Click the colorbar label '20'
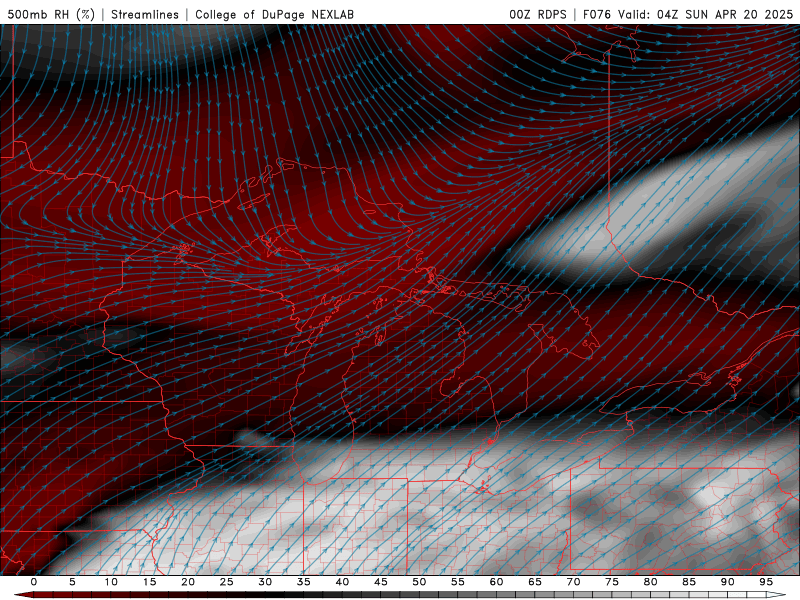 coord(188,582)
